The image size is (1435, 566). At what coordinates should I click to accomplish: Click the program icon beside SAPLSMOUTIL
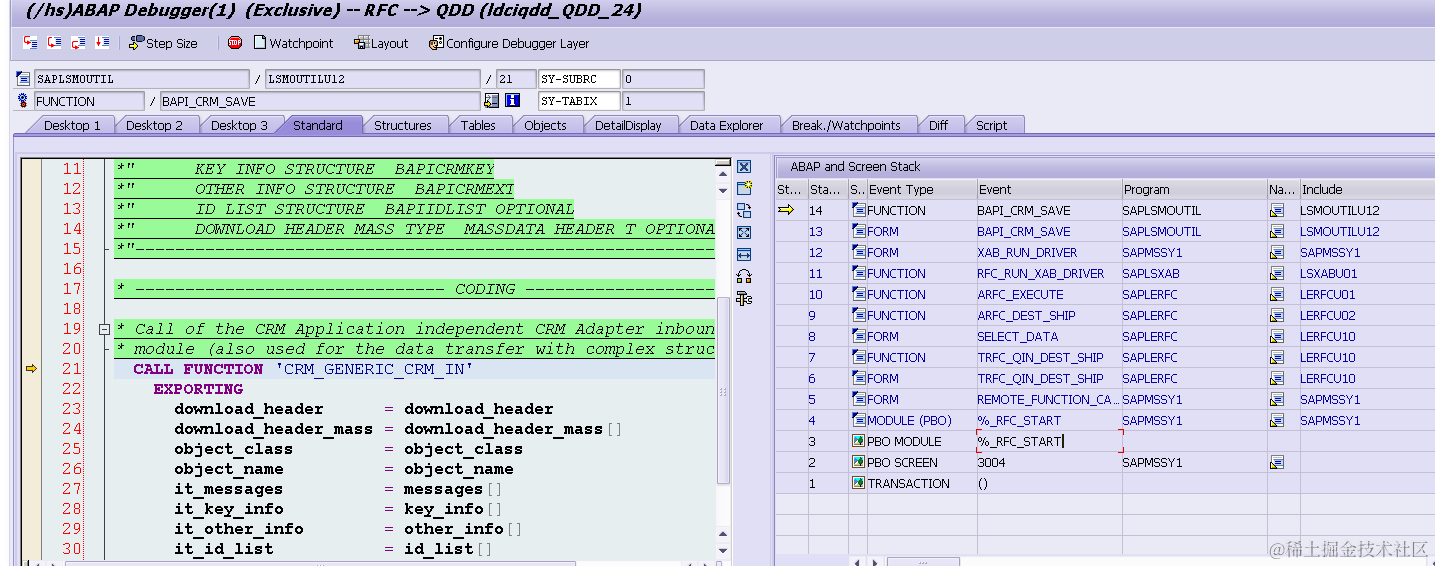coord(24,79)
